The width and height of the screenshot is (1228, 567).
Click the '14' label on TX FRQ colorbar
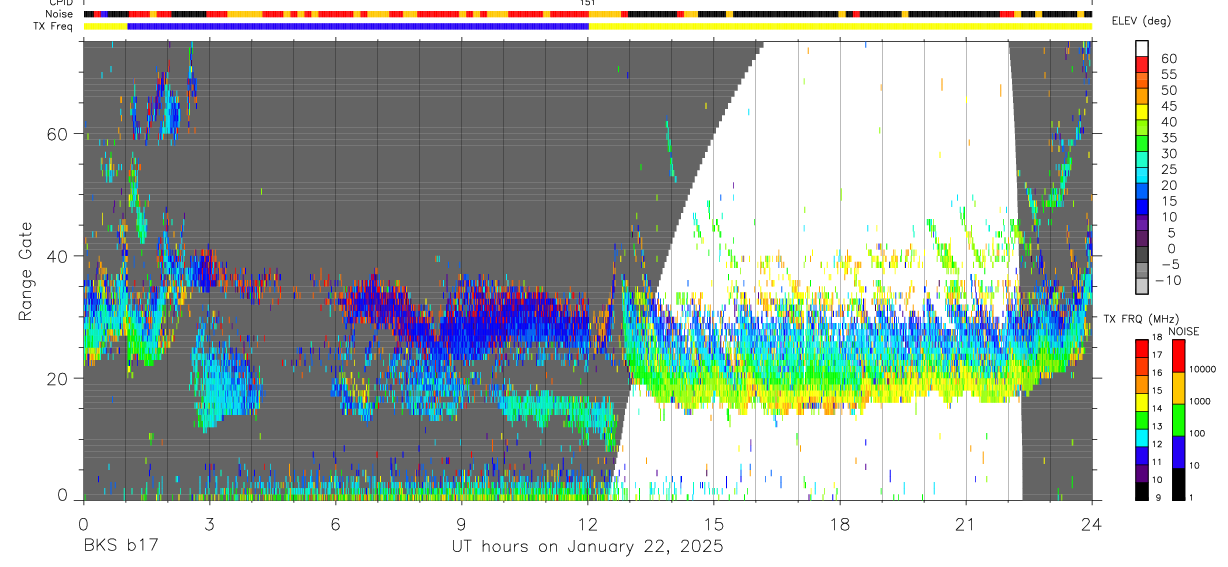coord(1157,410)
